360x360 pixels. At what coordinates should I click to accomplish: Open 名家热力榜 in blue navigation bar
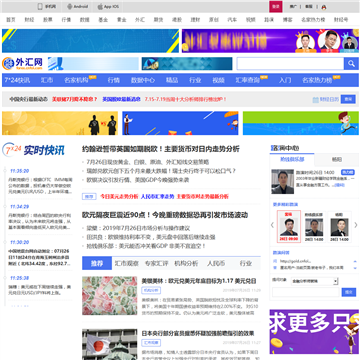(317, 80)
